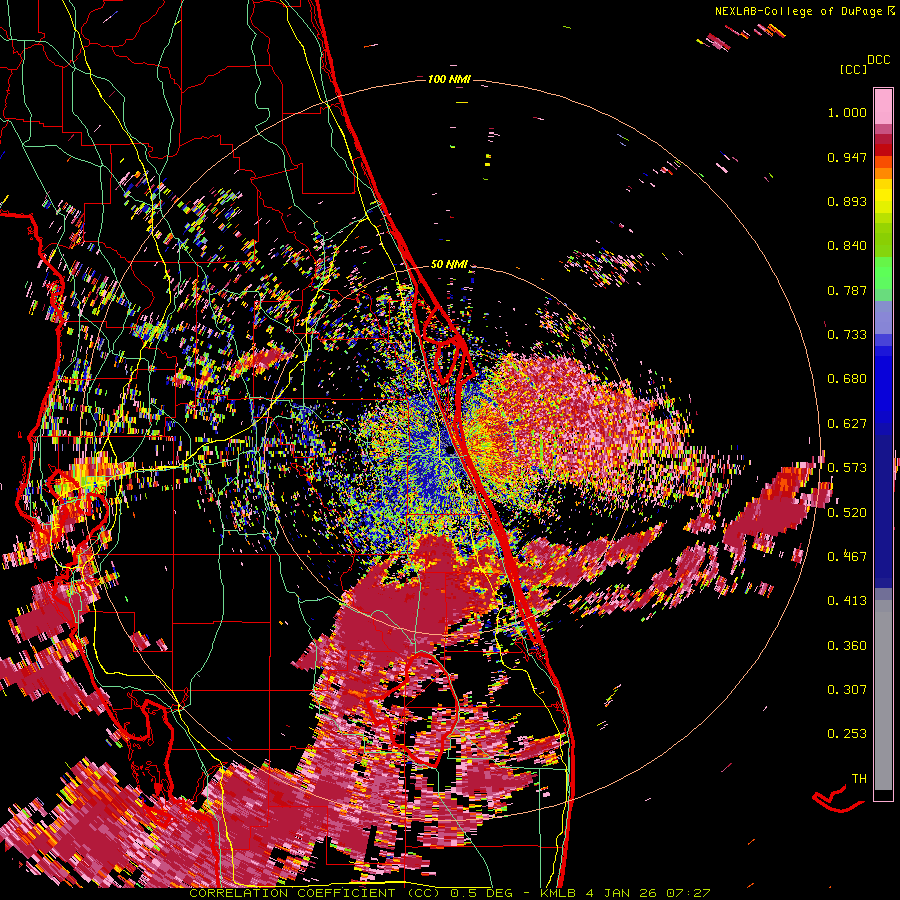900x900 pixels.
Task: Click the DCC label above color scale
Action: [878, 60]
